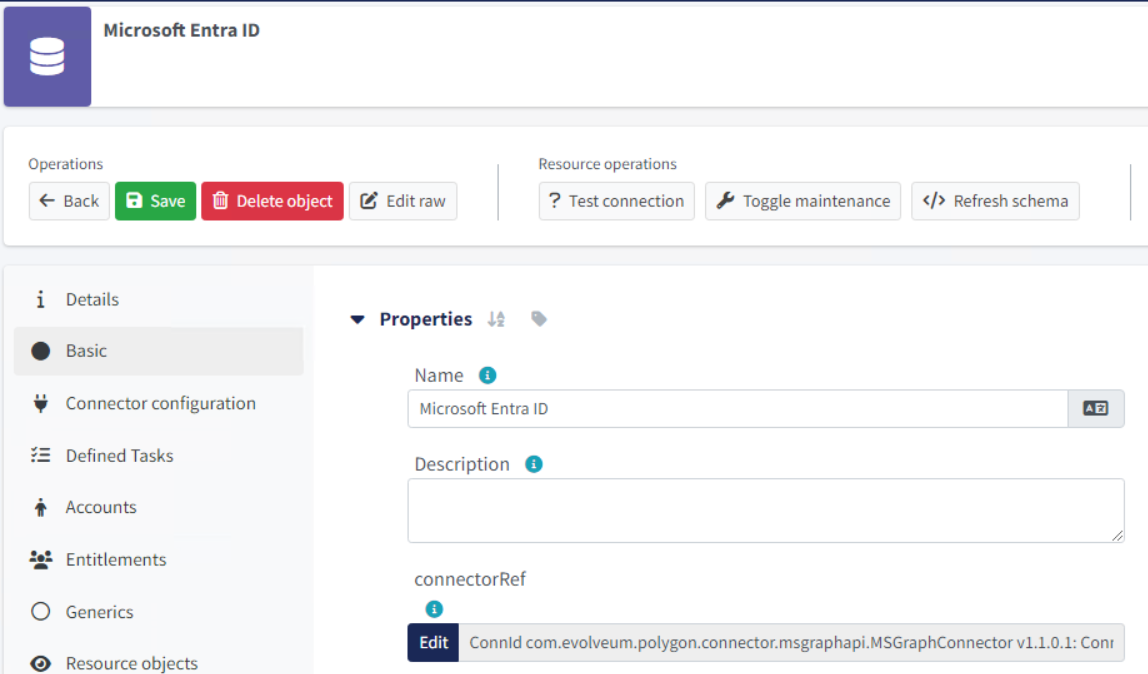Image resolution: width=1148 pixels, height=674 pixels.
Task: Run Test connection on the resource
Action: click(616, 201)
